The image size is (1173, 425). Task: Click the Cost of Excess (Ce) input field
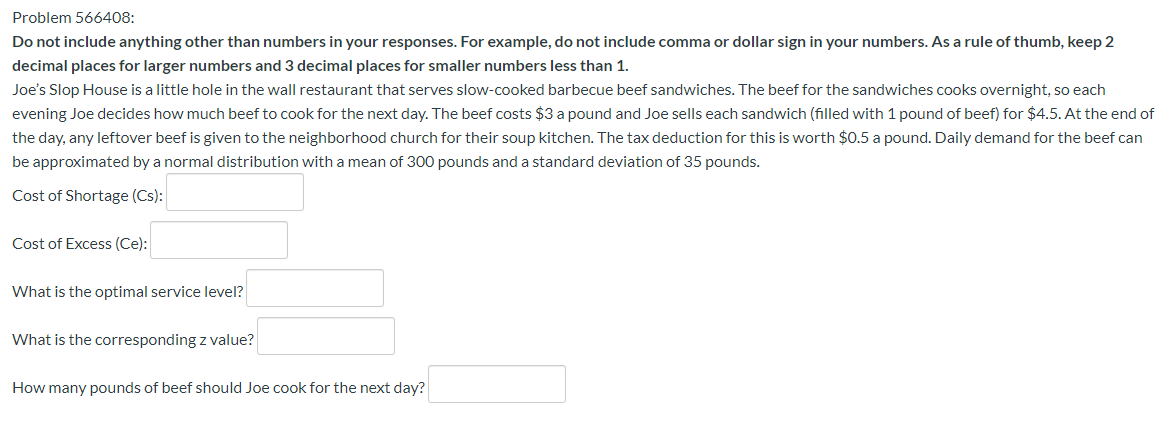(219, 240)
